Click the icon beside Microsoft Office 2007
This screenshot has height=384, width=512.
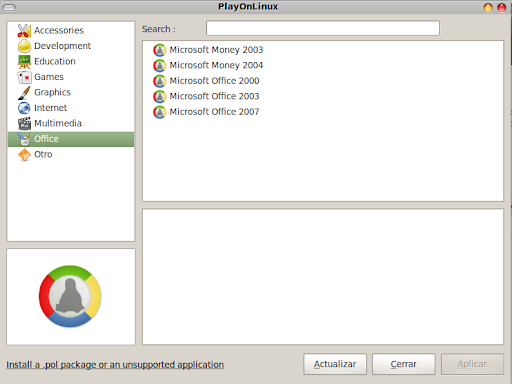[160, 112]
